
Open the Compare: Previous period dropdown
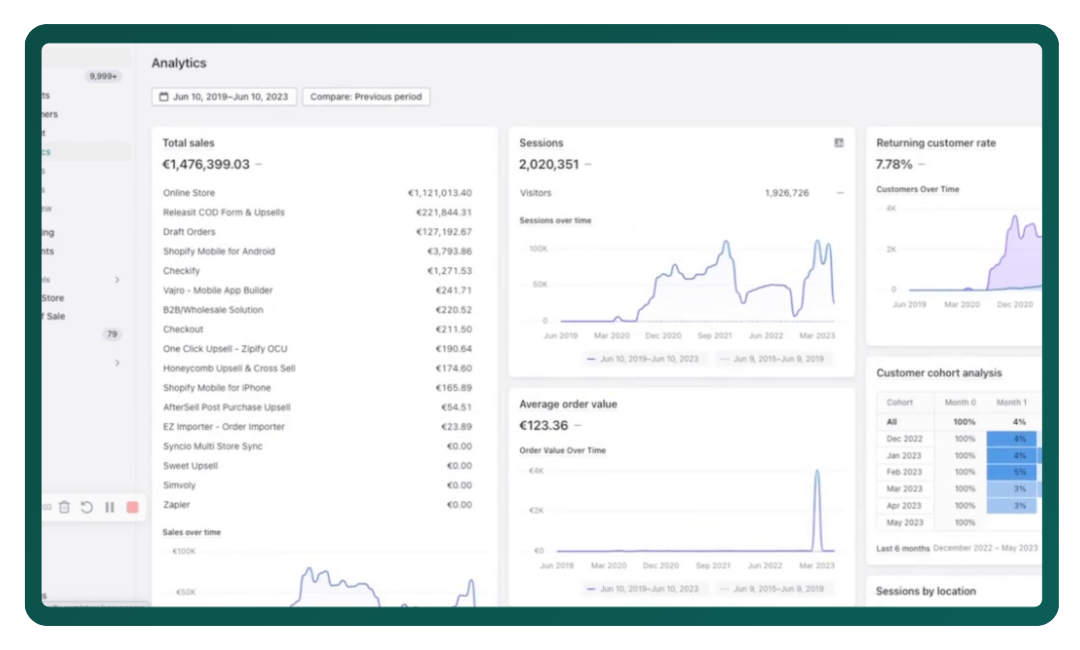point(366,97)
